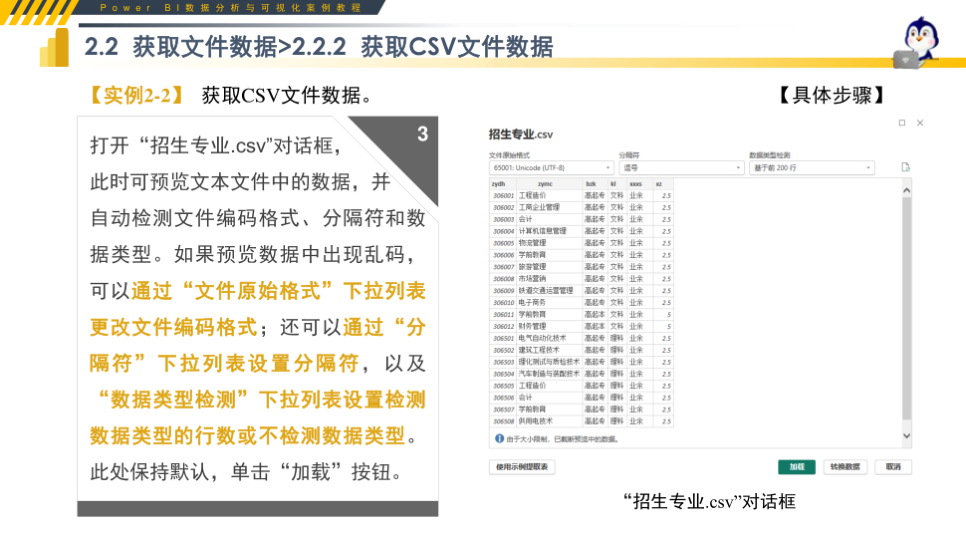Click the 加载 button
This screenshot has height=544, width=966.
pos(797,467)
